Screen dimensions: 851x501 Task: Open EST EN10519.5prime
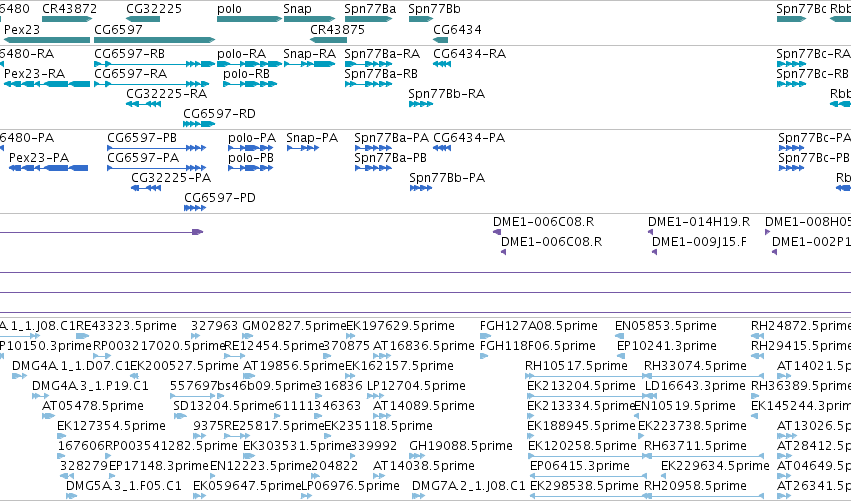(x=638, y=416)
